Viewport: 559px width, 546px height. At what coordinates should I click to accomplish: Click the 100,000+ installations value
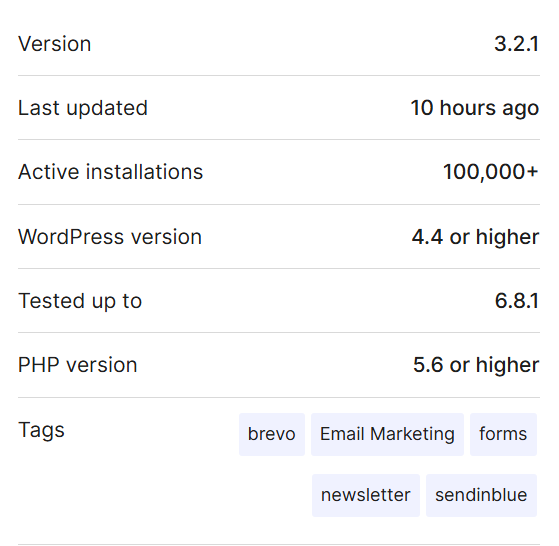(x=491, y=172)
